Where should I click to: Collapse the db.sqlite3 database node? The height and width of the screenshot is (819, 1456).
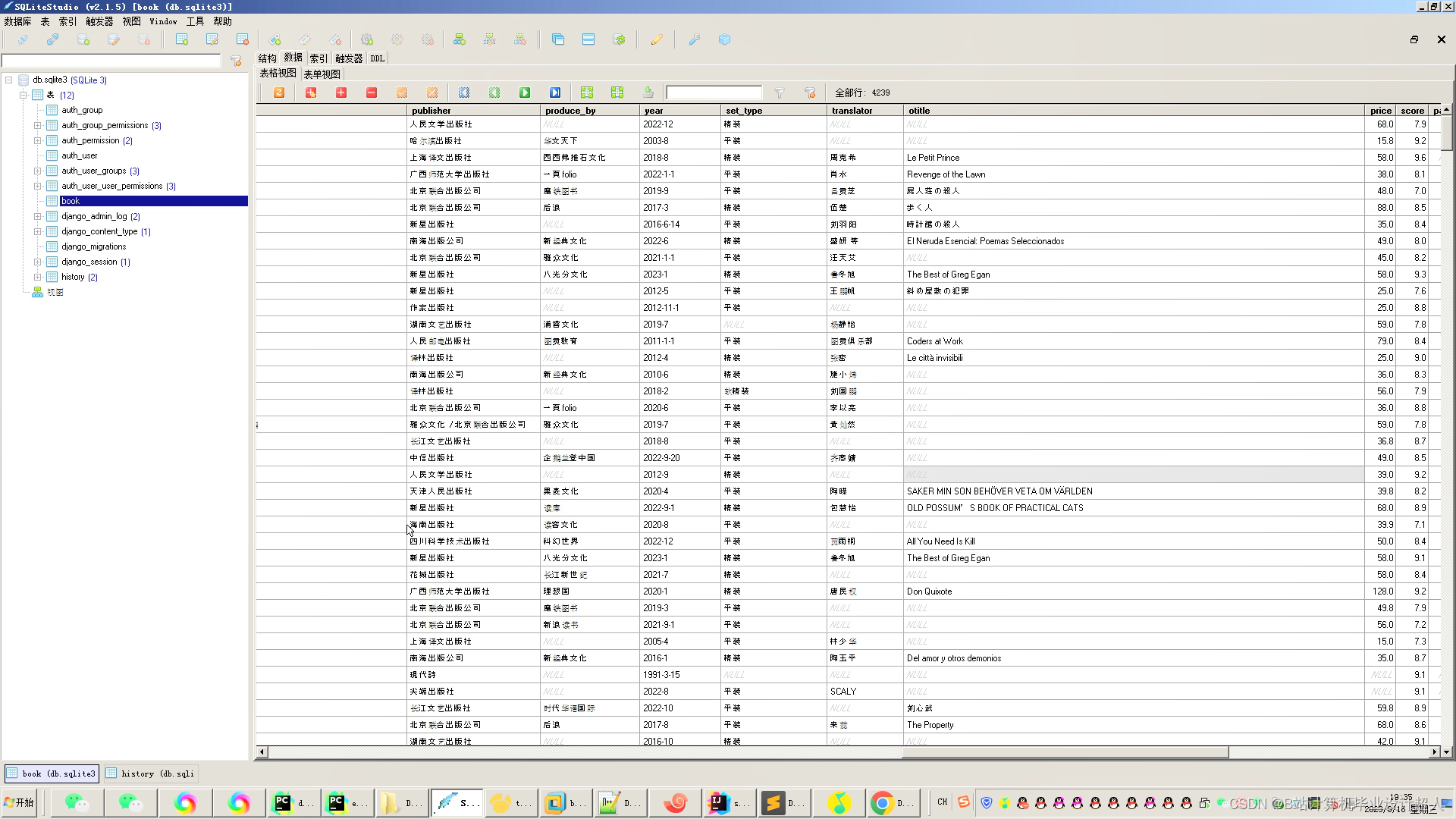click(x=9, y=80)
